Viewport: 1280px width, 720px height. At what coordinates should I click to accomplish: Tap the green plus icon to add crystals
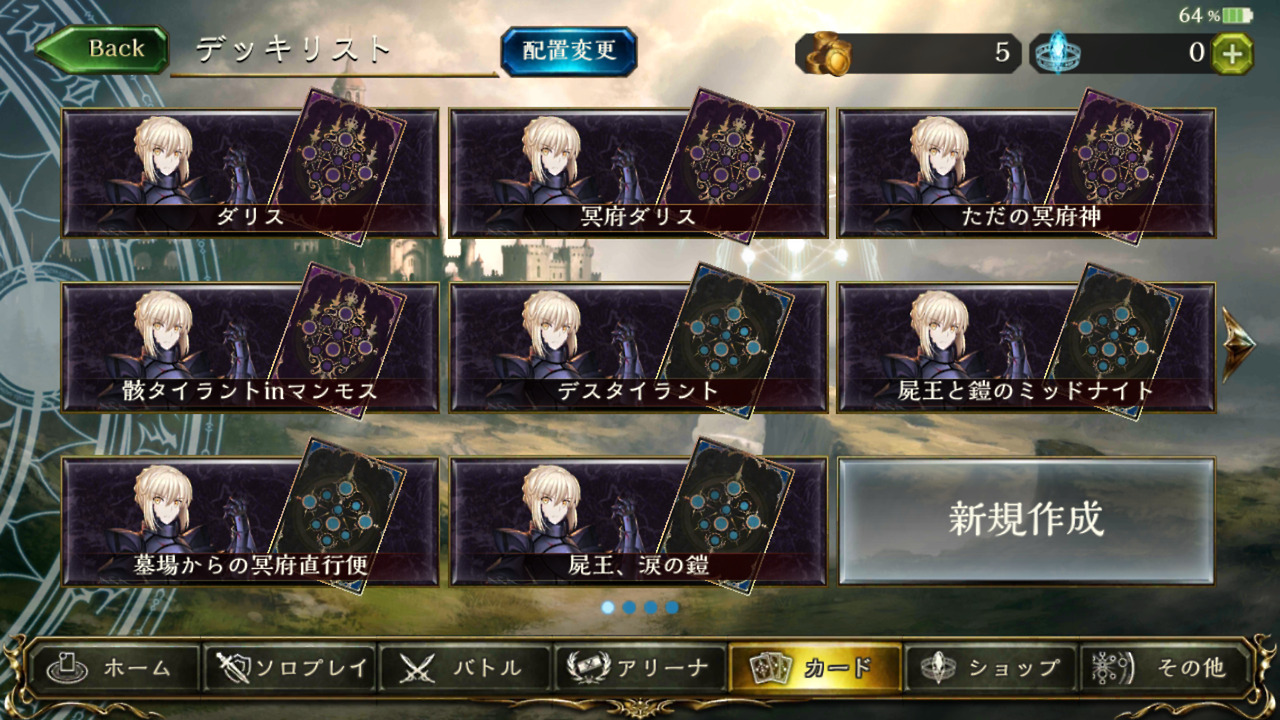point(1232,54)
